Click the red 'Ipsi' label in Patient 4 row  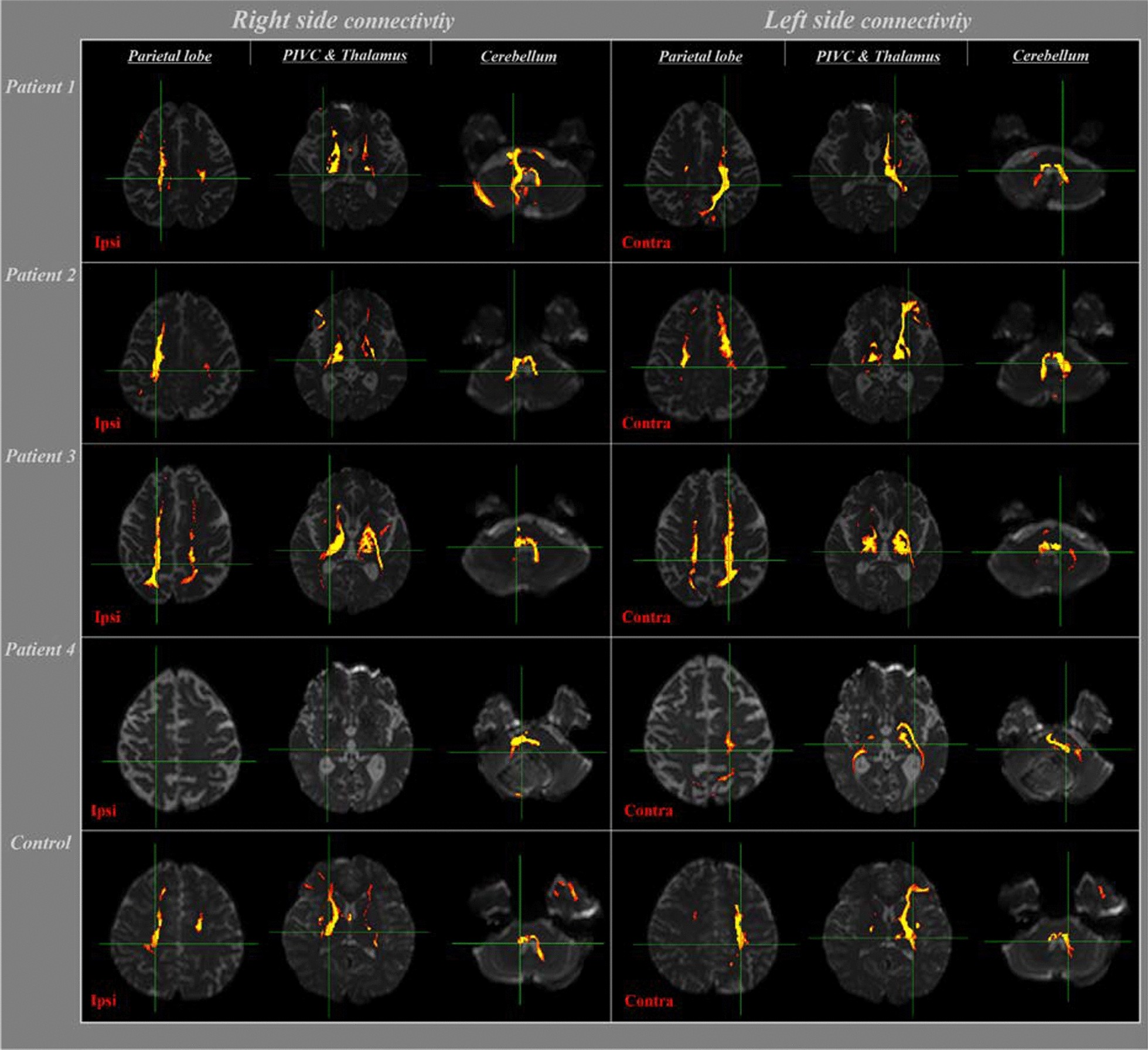tap(104, 810)
